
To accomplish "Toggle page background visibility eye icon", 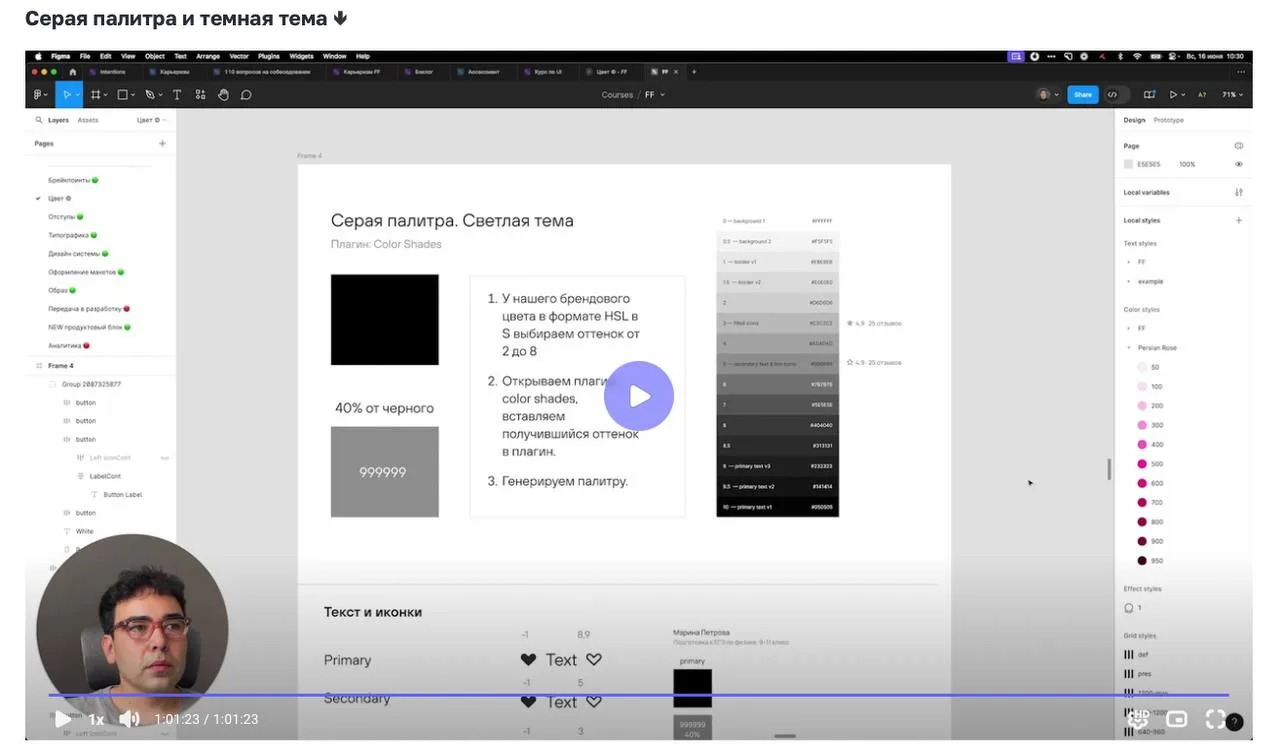I will pyautogui.click(x=1239, y=164).
